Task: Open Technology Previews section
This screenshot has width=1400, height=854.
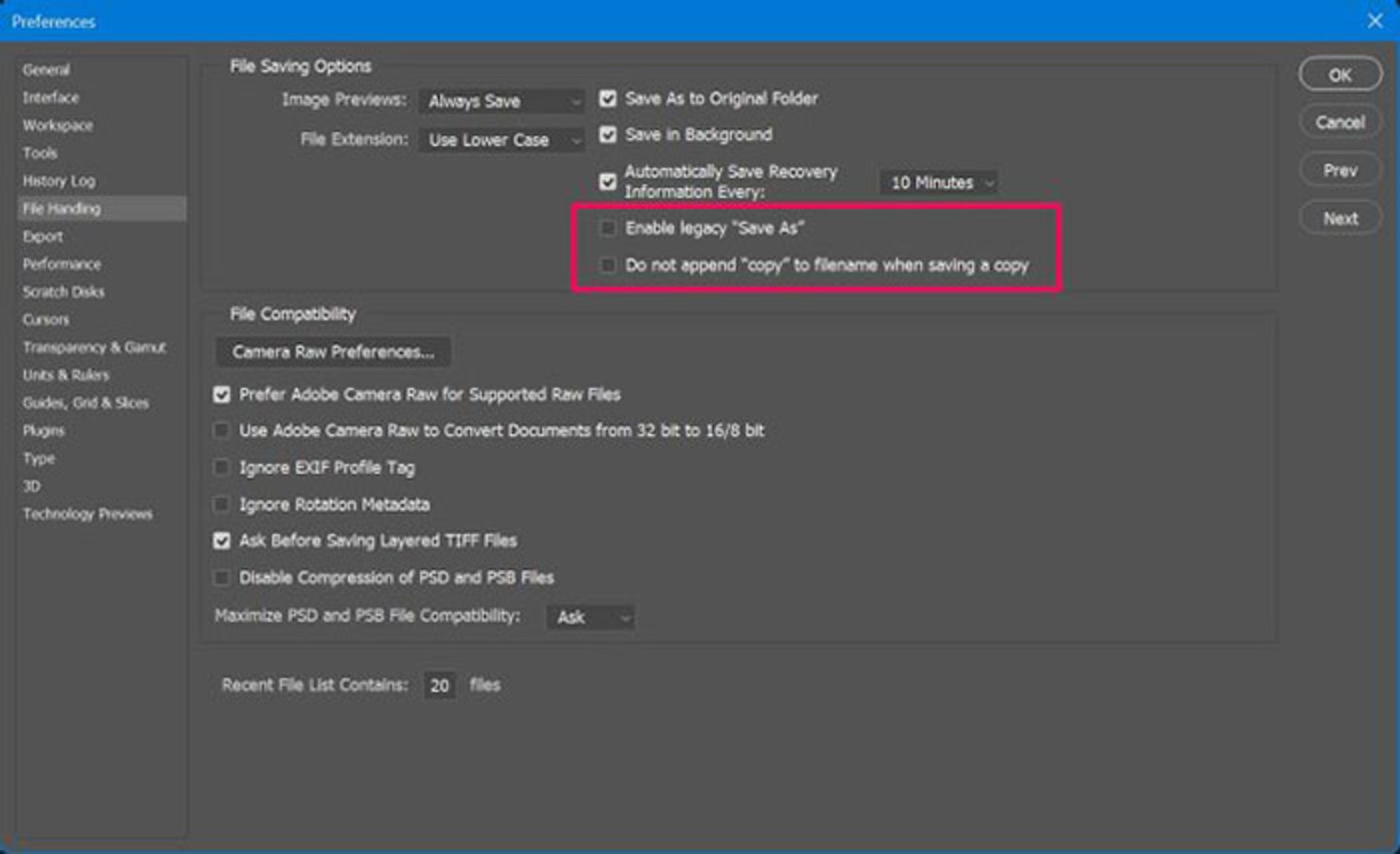Action: [87, 514]
